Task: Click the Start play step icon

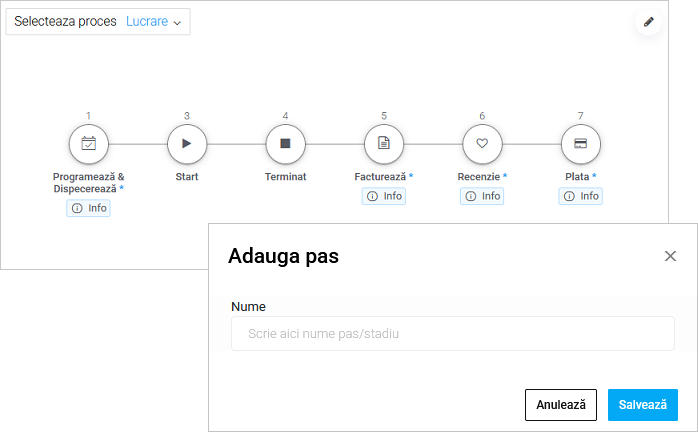Action: (187, 144)
